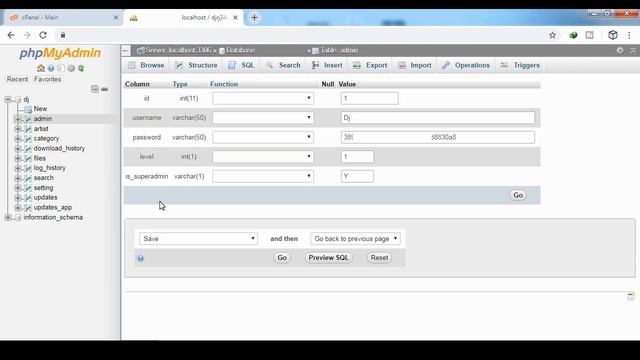Viewport: 640px width, 360px height.
Task: Open Function dropdown for id row
Action: point(263,98)
